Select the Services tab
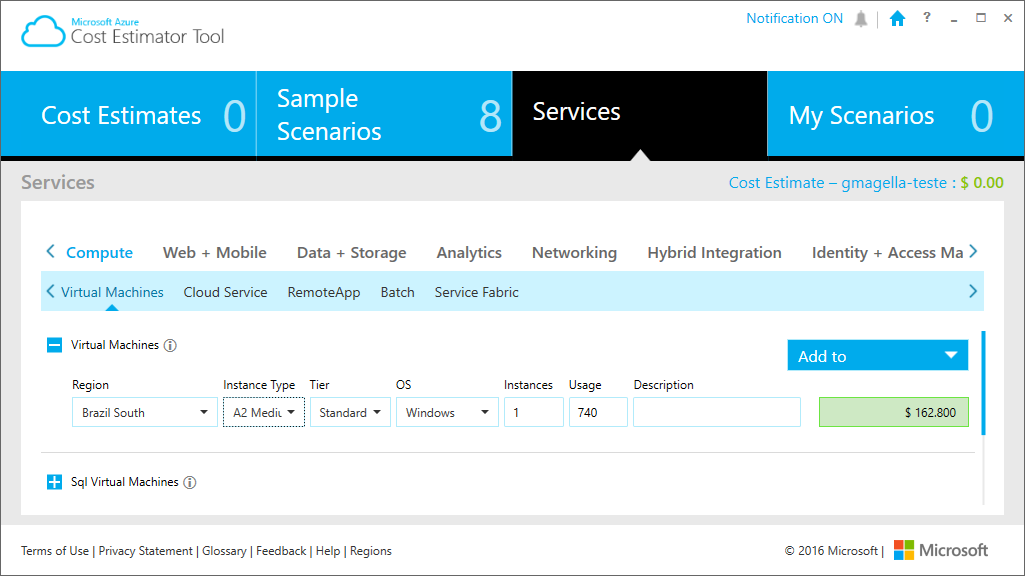The width and height of the screenshot is (1025, 576). (x=639, y=114)
